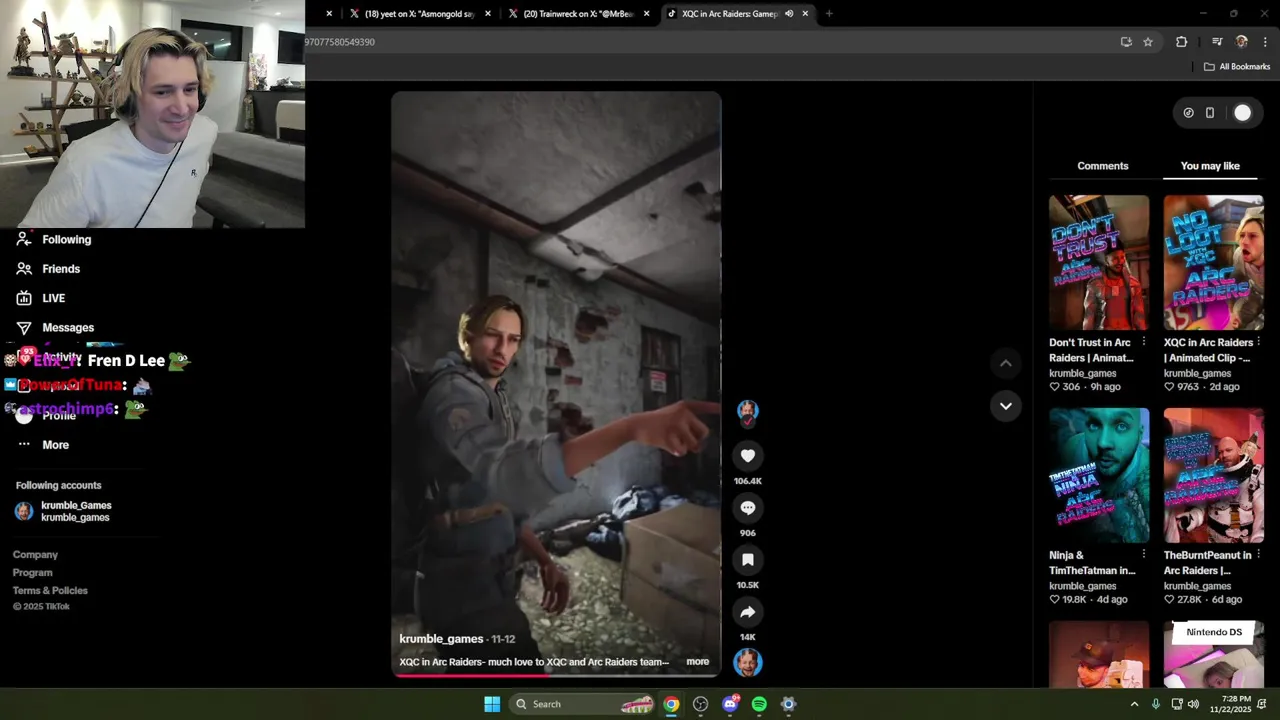Bookmark this page with star icon
Image resolution: width=1280 pixels, height=720 pixels.
point(1148,42)
